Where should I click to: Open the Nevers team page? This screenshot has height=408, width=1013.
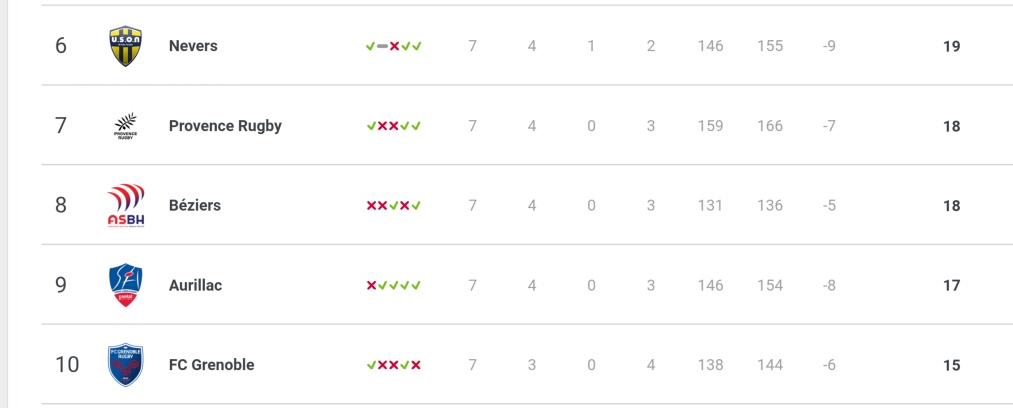(193, 46)
